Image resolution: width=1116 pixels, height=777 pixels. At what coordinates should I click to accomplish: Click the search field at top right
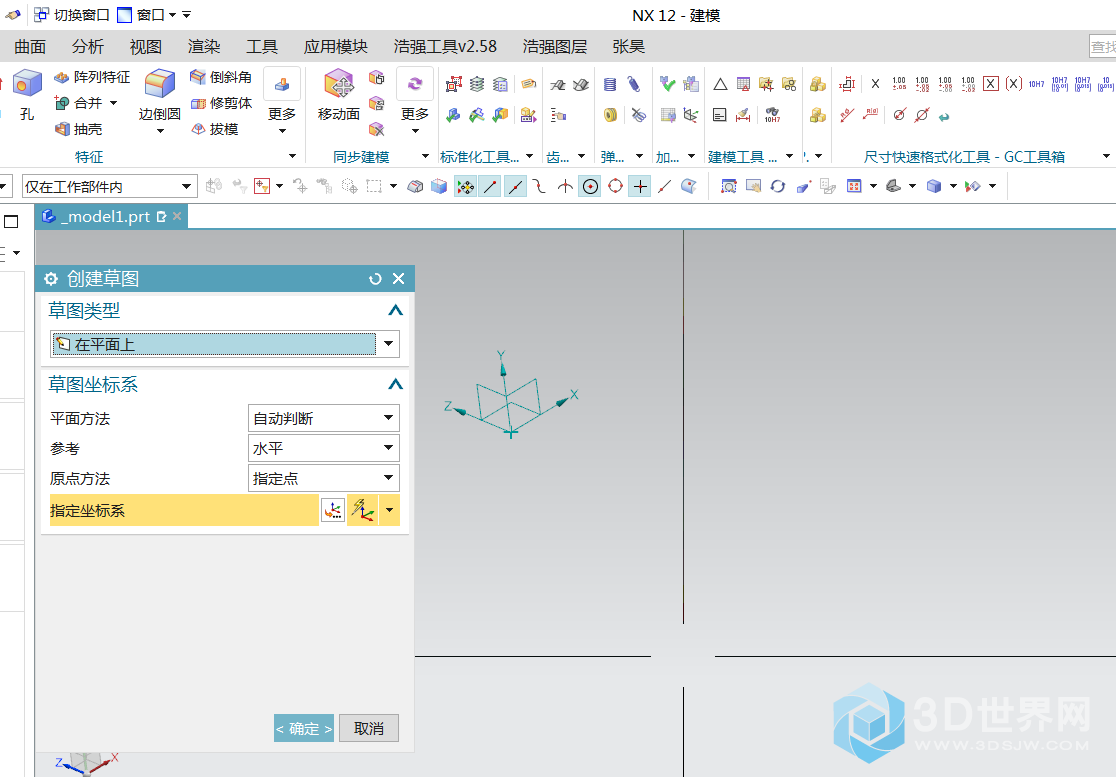pos(1102,47)
